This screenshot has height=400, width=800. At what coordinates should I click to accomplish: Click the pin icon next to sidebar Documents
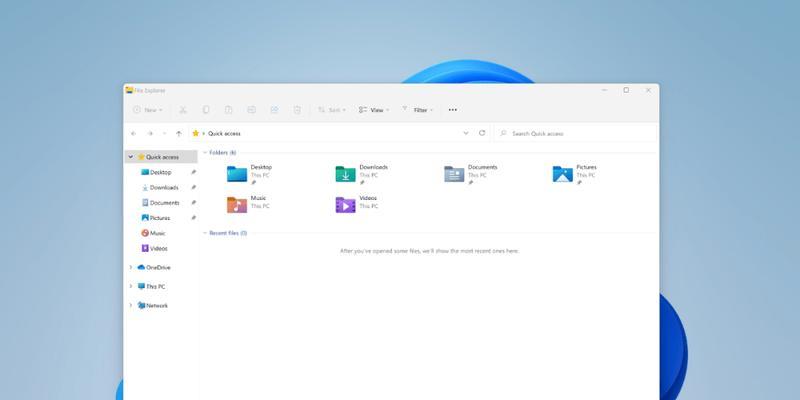193,203
